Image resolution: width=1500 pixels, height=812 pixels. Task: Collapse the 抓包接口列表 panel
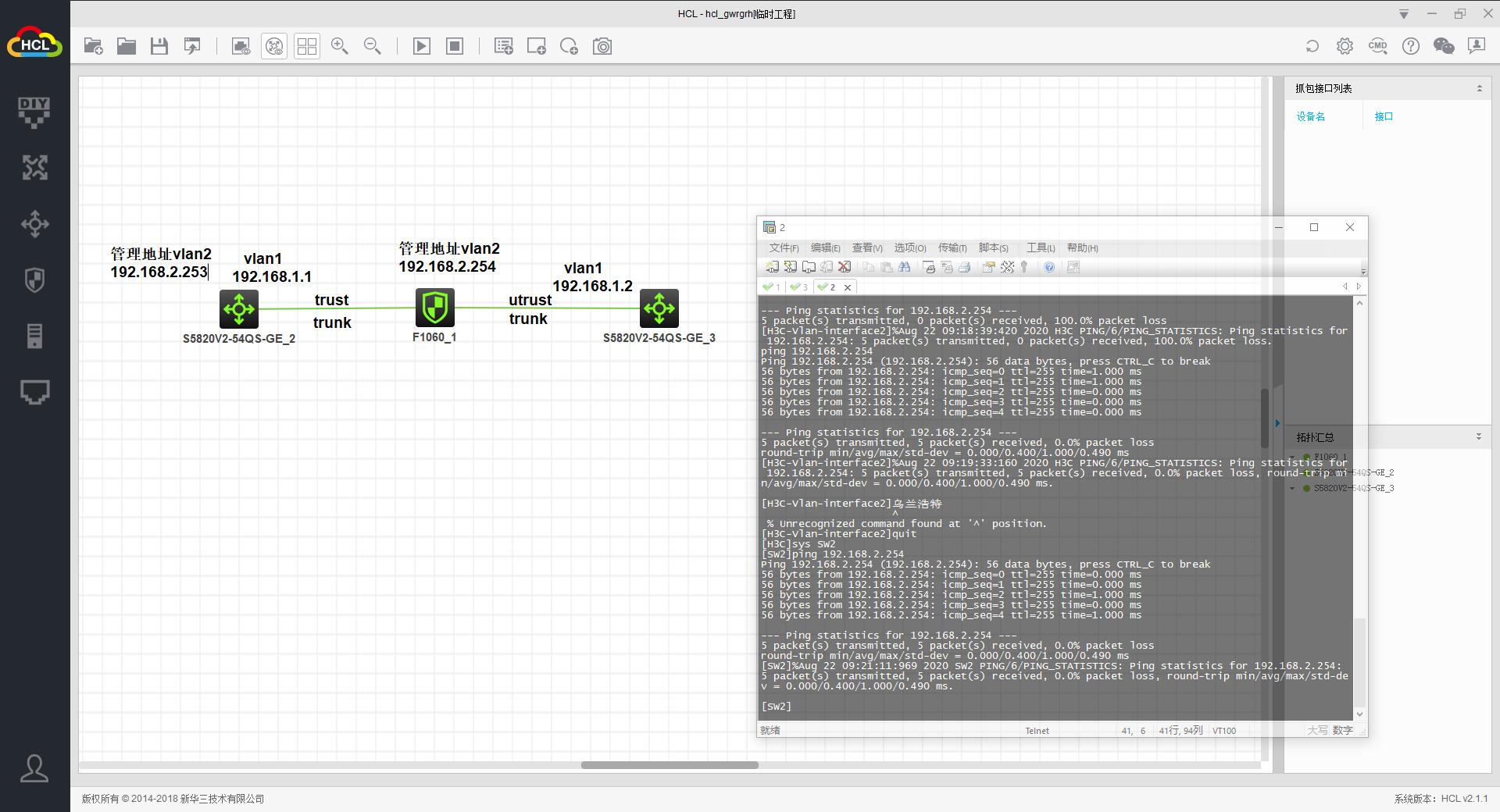click(x=1479, y=89)
